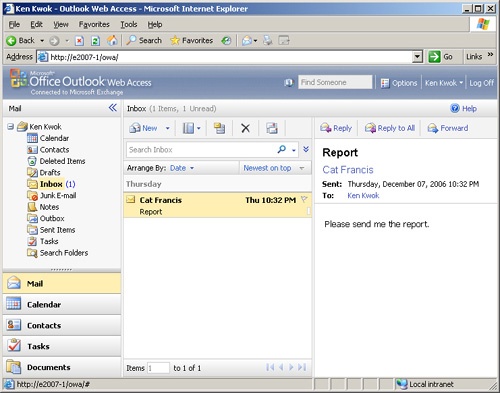The width and height of the screenshot is (500, 393).
Task: Click the view/reading pane layout icon
Action: [189, 128]
